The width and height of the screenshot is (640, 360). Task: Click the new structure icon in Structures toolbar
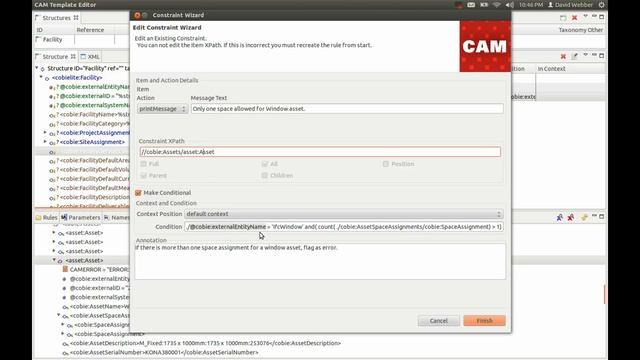[563, 18]
